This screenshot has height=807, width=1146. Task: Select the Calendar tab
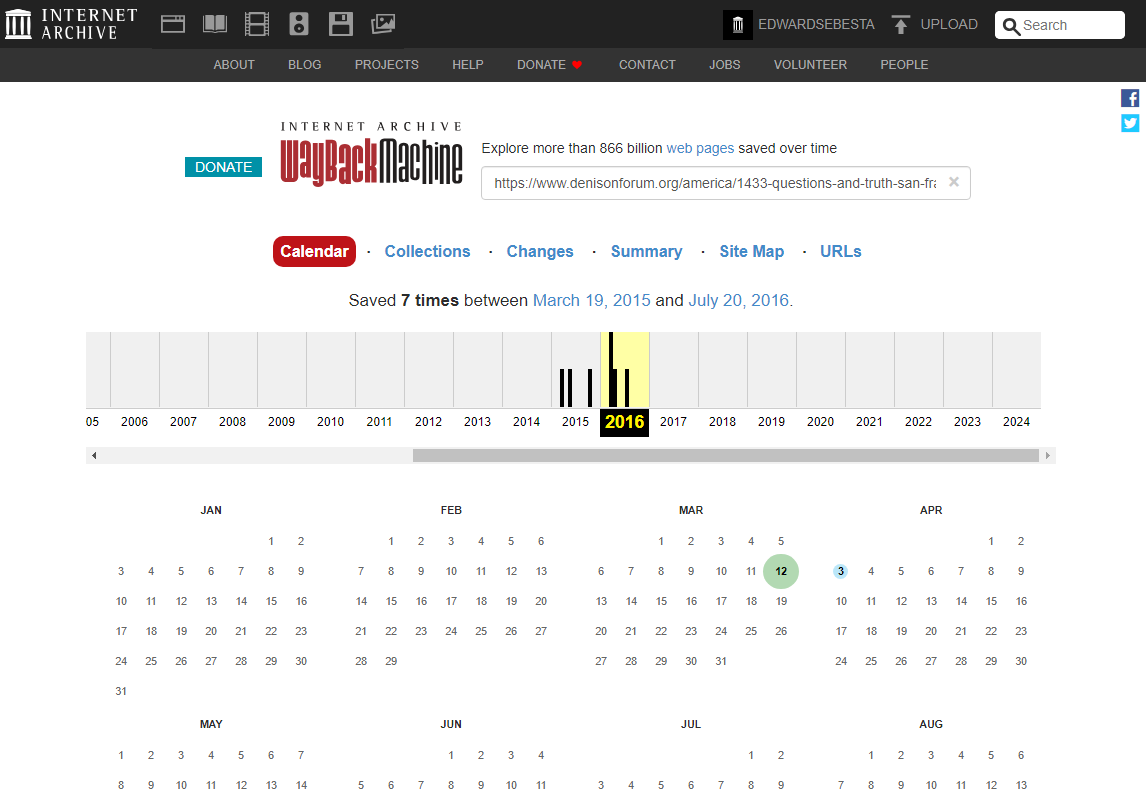point(314,251)
